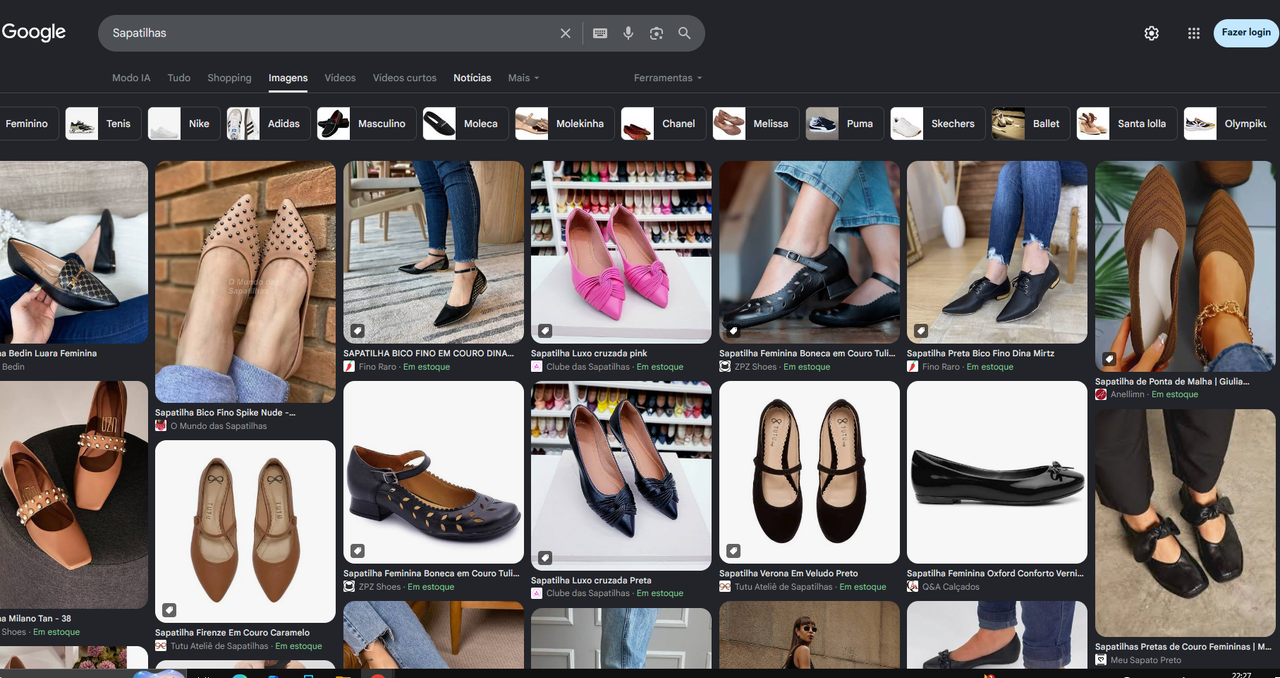
Task: Expand the Ferramentas dropdown
Action: point(668,78)
